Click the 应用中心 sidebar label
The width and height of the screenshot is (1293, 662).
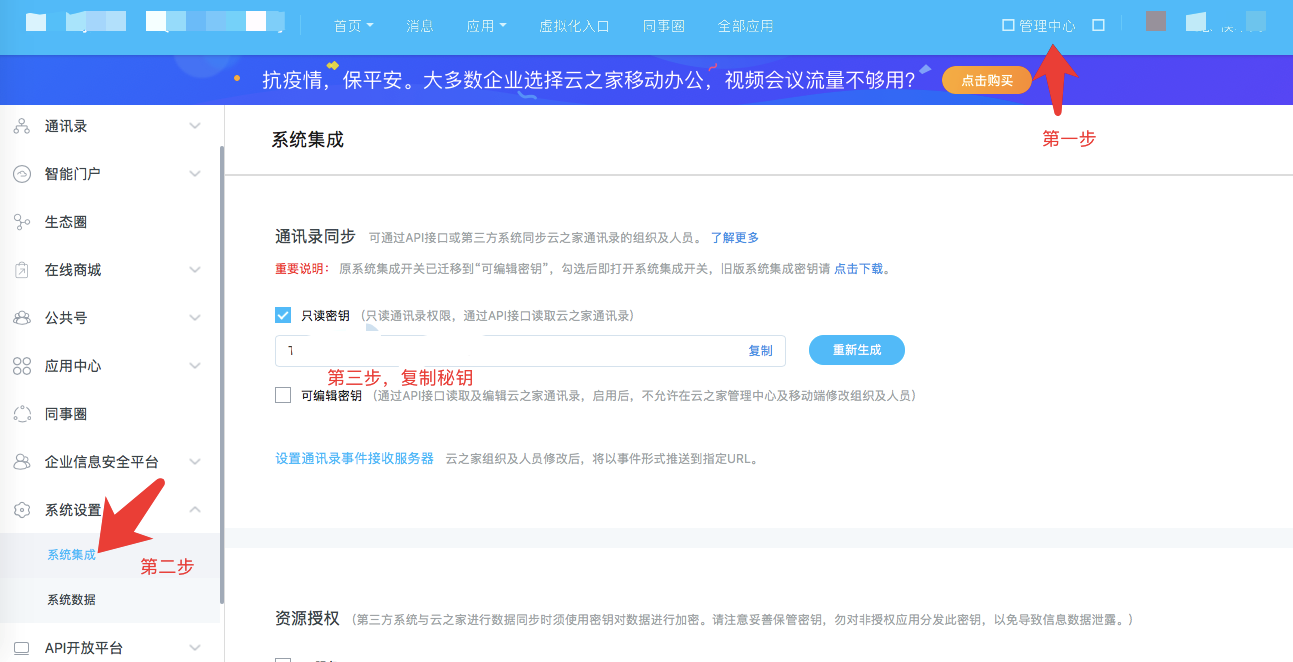pos(73,366)
